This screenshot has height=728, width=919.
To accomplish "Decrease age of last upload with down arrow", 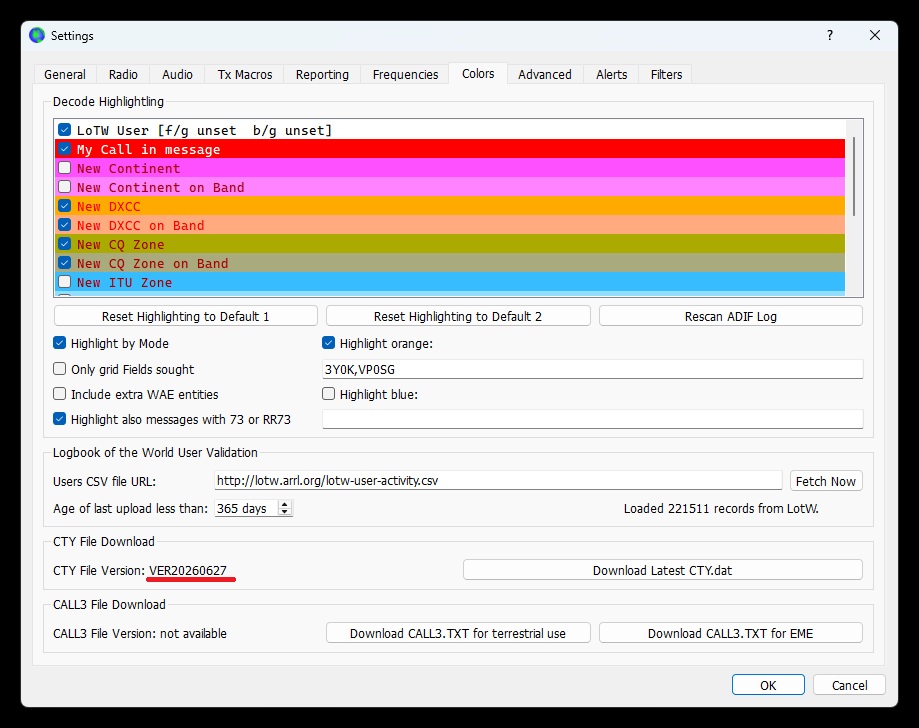I will point(285,512).
